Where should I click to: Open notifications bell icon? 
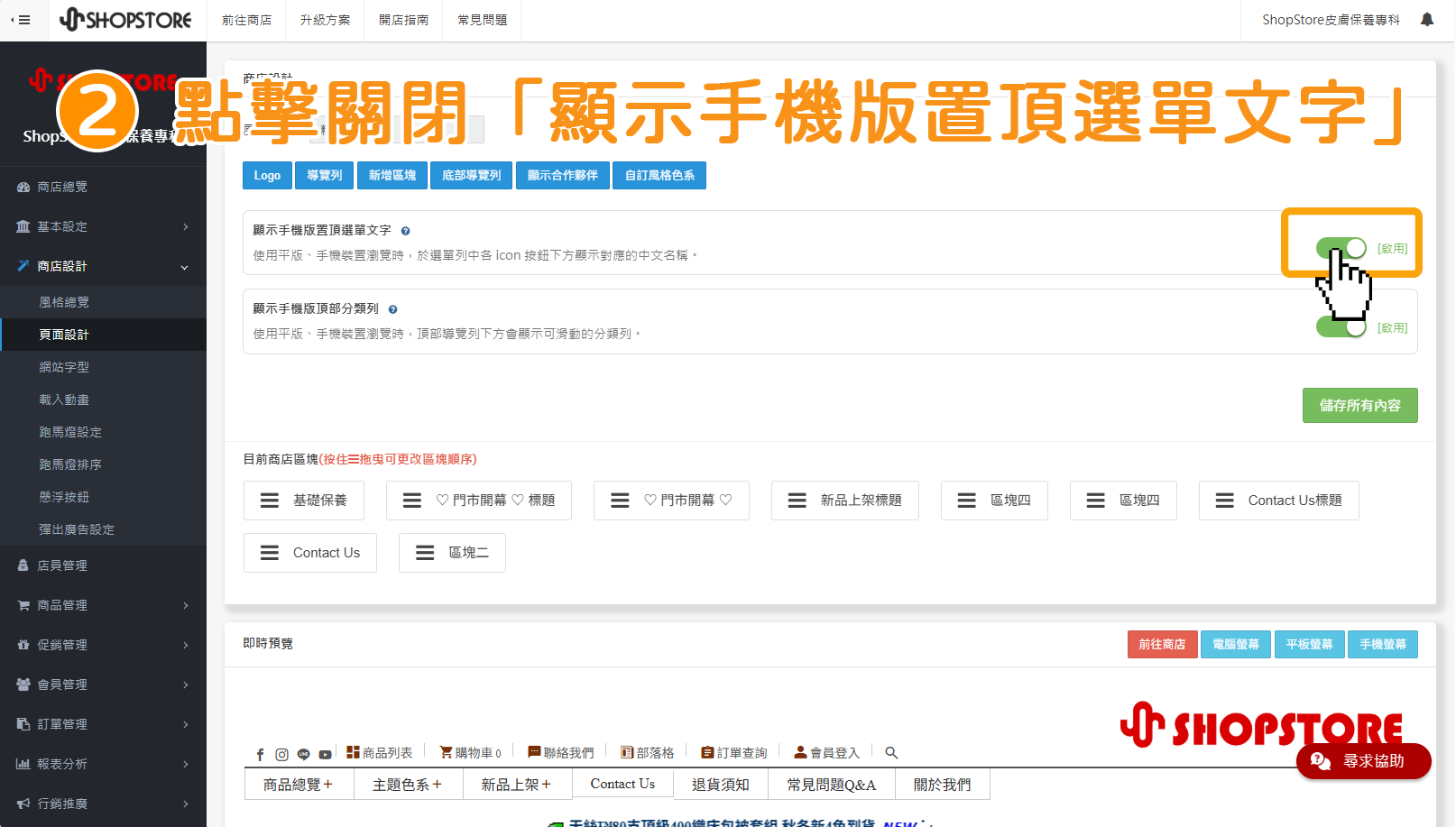point(1427,19)
